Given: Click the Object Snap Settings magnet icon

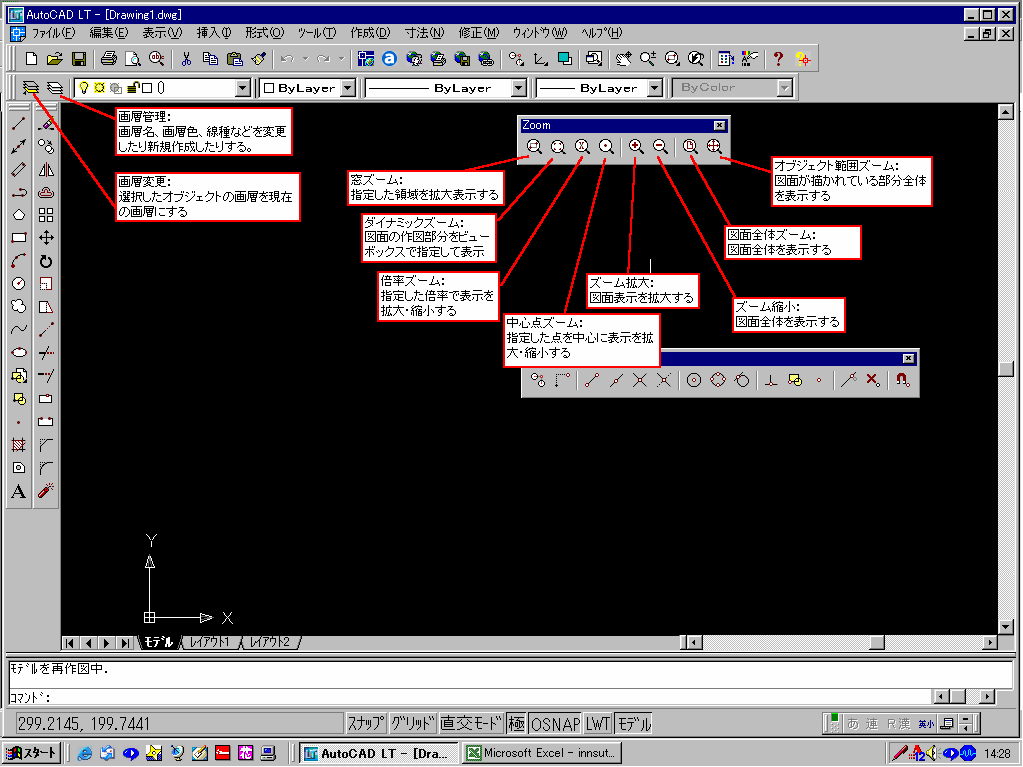Looking at the screenshot, I should 903,380.
